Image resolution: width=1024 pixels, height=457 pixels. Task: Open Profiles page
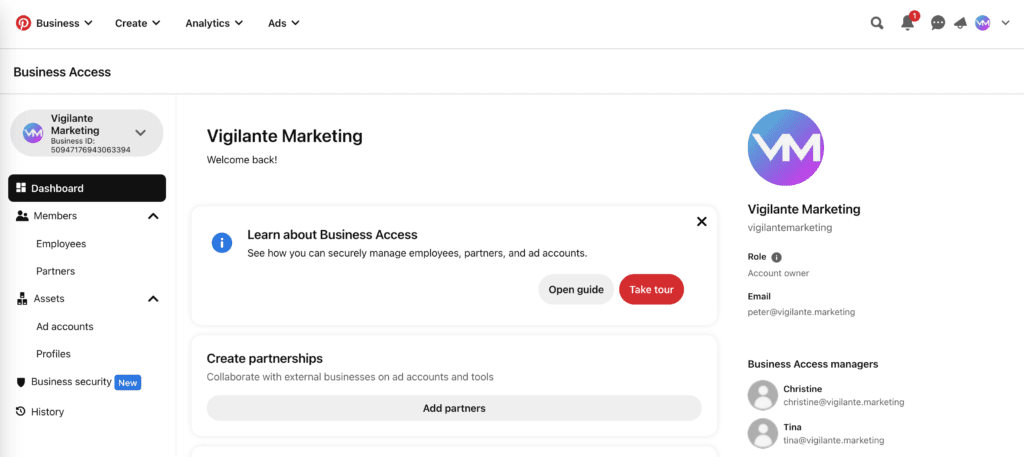pyautogui.click(x=54, y=354)
